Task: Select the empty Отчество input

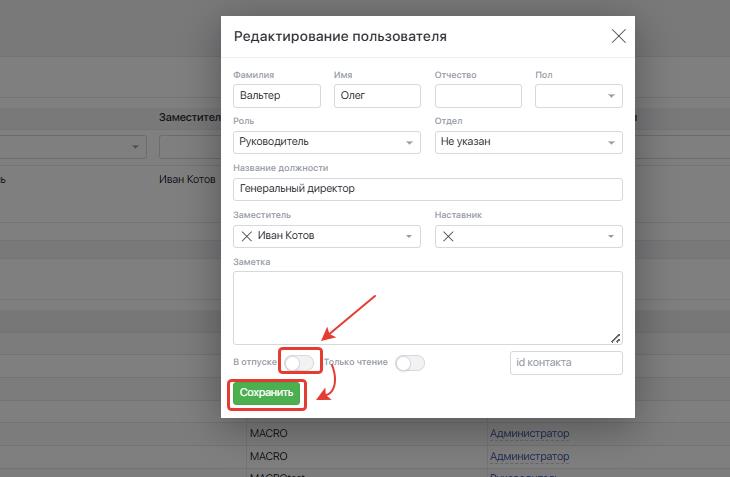Action: tap(478, 96)
